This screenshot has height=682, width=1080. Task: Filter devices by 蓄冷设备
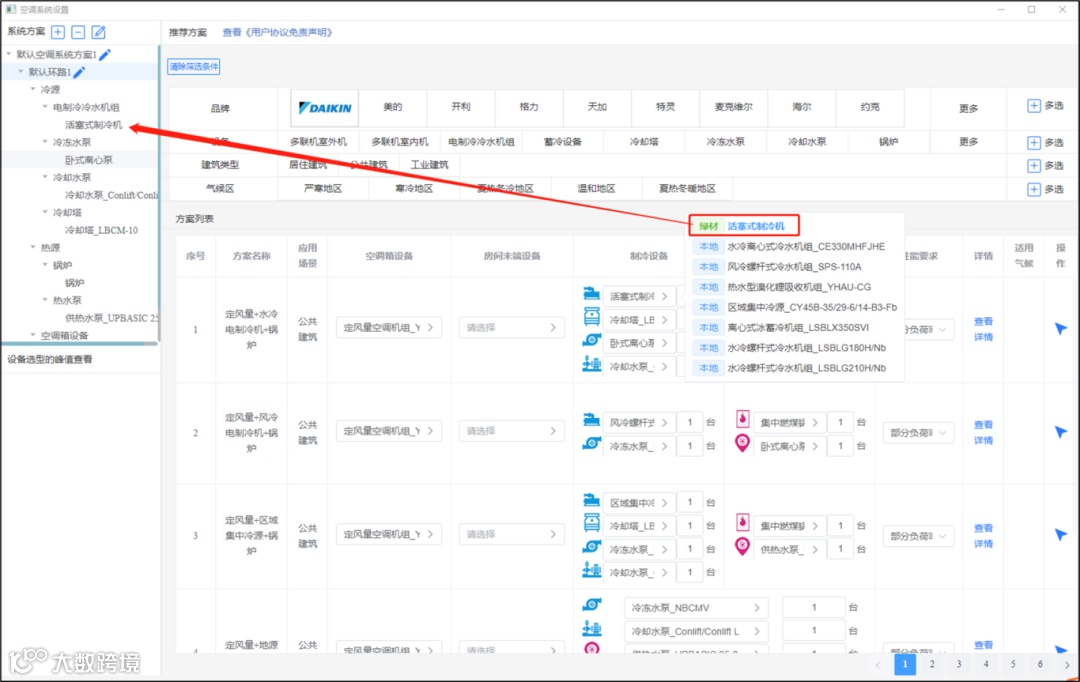563,142
